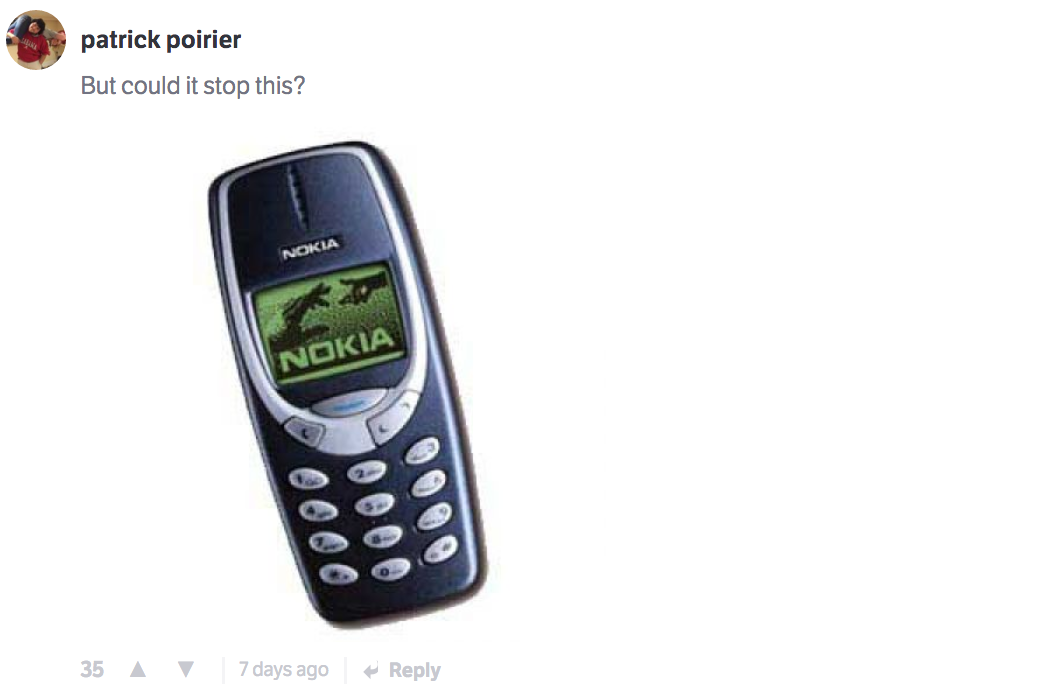The height and width of the screenshot is (698, 1053).
Task: Click the 2 key on pictured phone
Action: [367, 472]
